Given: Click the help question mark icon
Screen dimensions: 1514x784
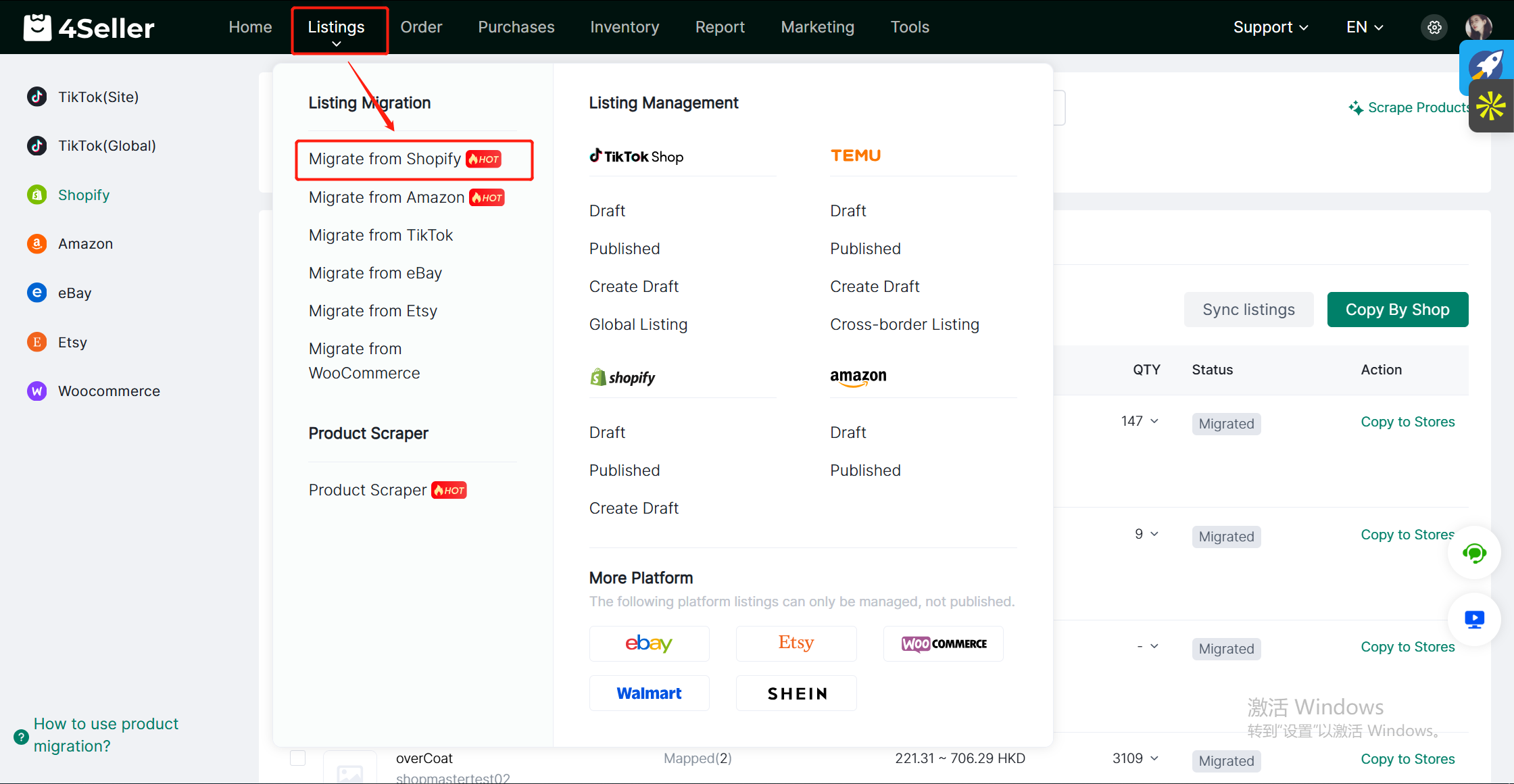Looking at the screenshot, I should pos(21,736).
